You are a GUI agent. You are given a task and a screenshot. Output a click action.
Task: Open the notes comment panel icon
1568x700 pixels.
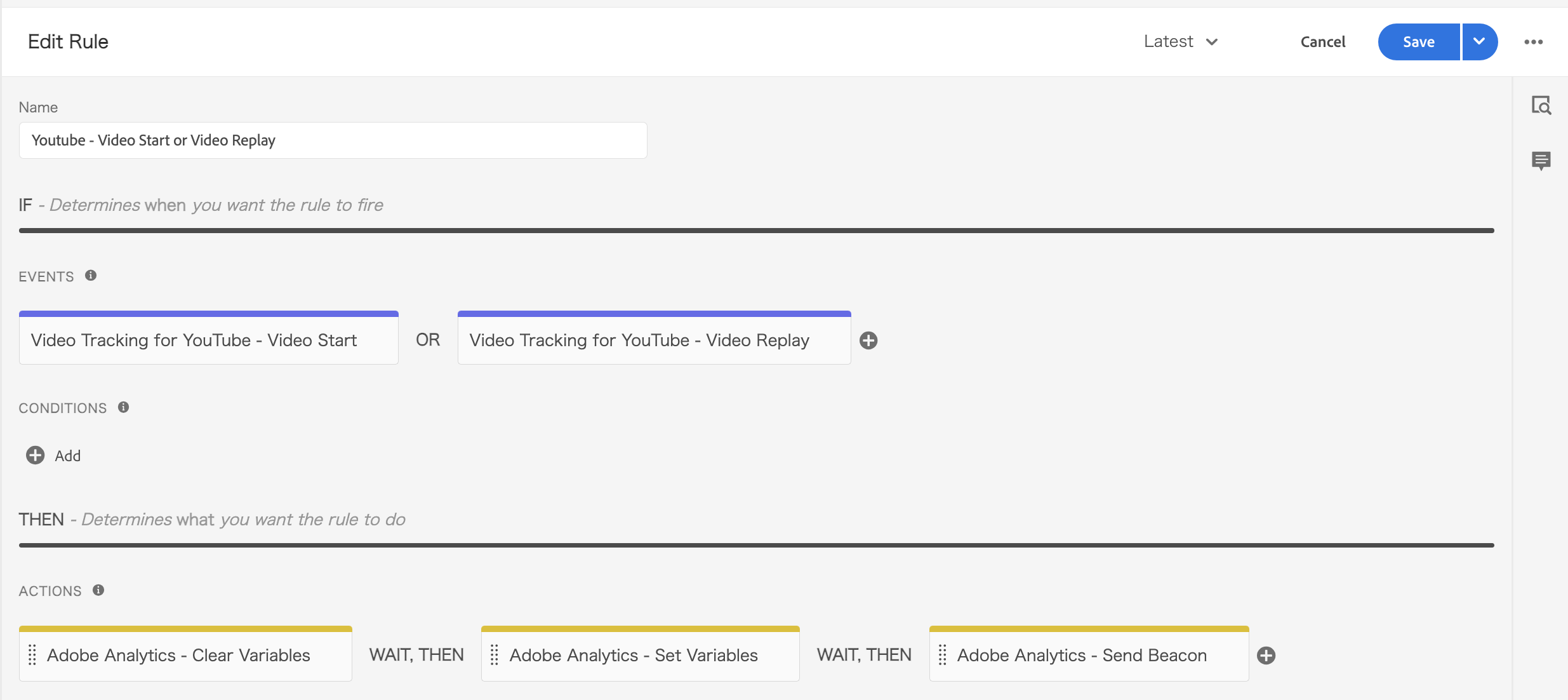(x=1541, y=161)
